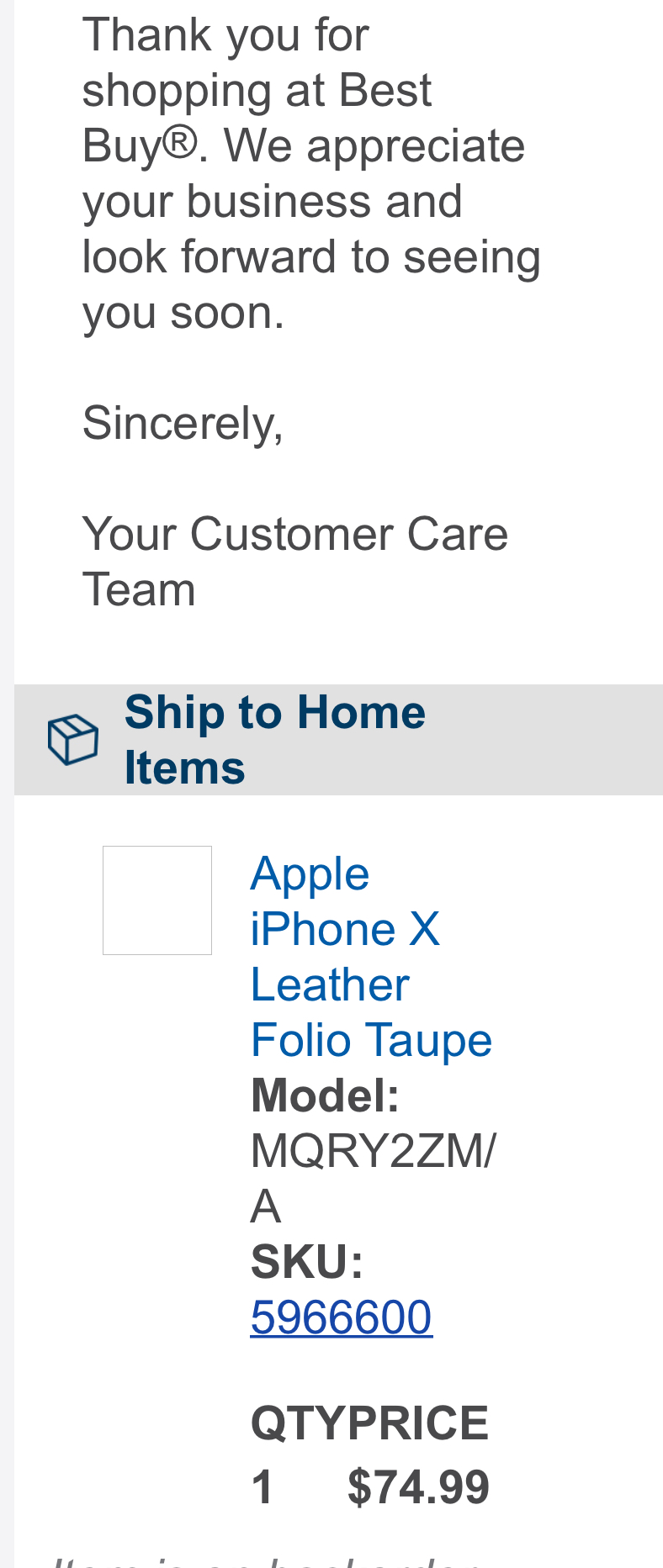663x1568 pixels.
Task: Click the Folio Taupe line of product link
Action: (371, 1040)
